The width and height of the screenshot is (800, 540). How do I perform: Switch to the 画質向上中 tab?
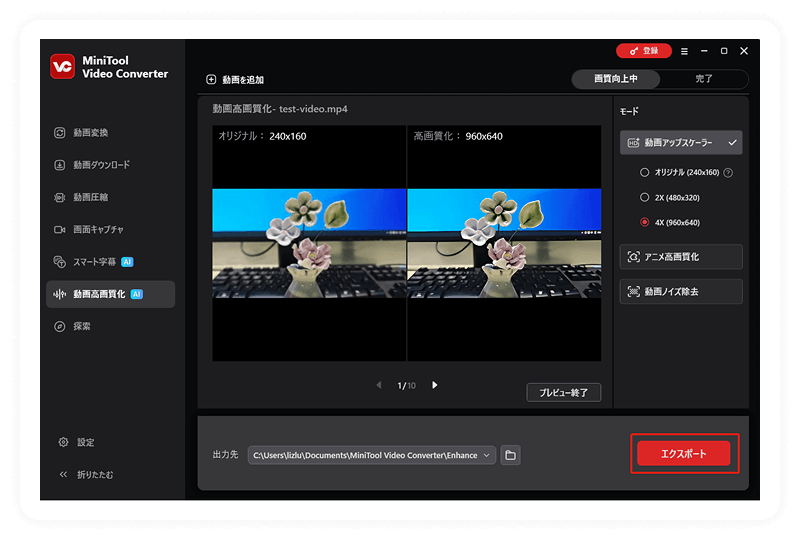tap(616, 79)
